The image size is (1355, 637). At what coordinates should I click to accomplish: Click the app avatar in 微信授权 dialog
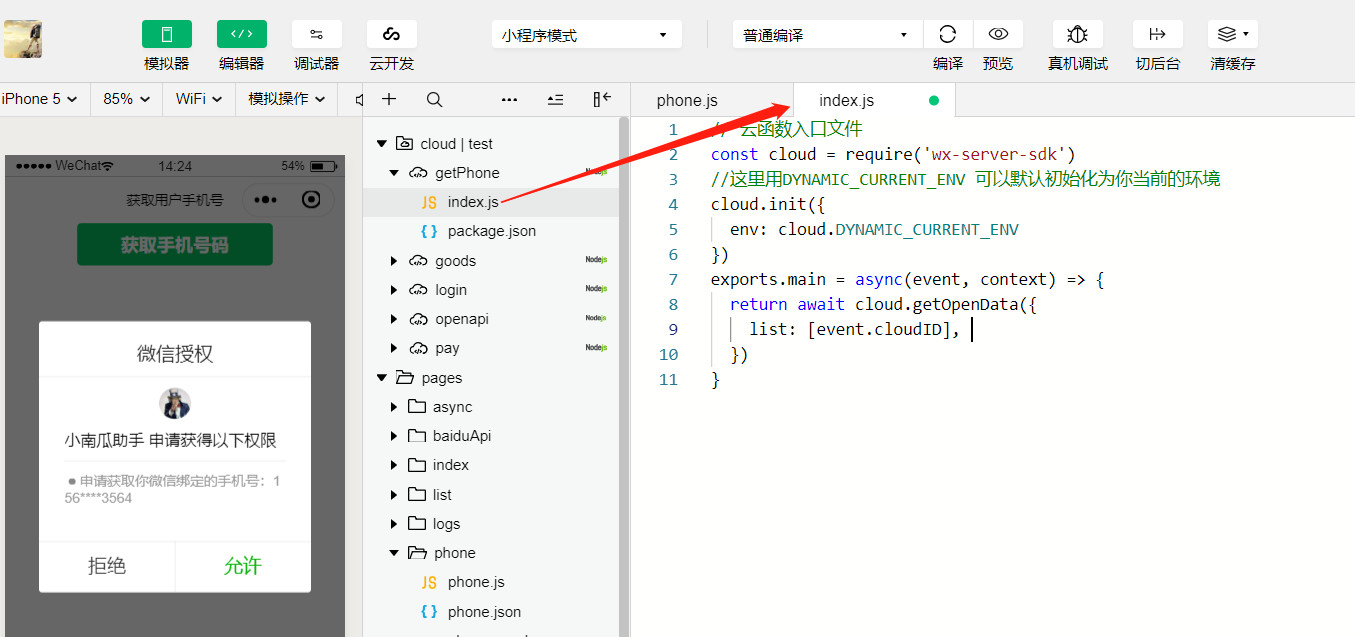(175, 404)
